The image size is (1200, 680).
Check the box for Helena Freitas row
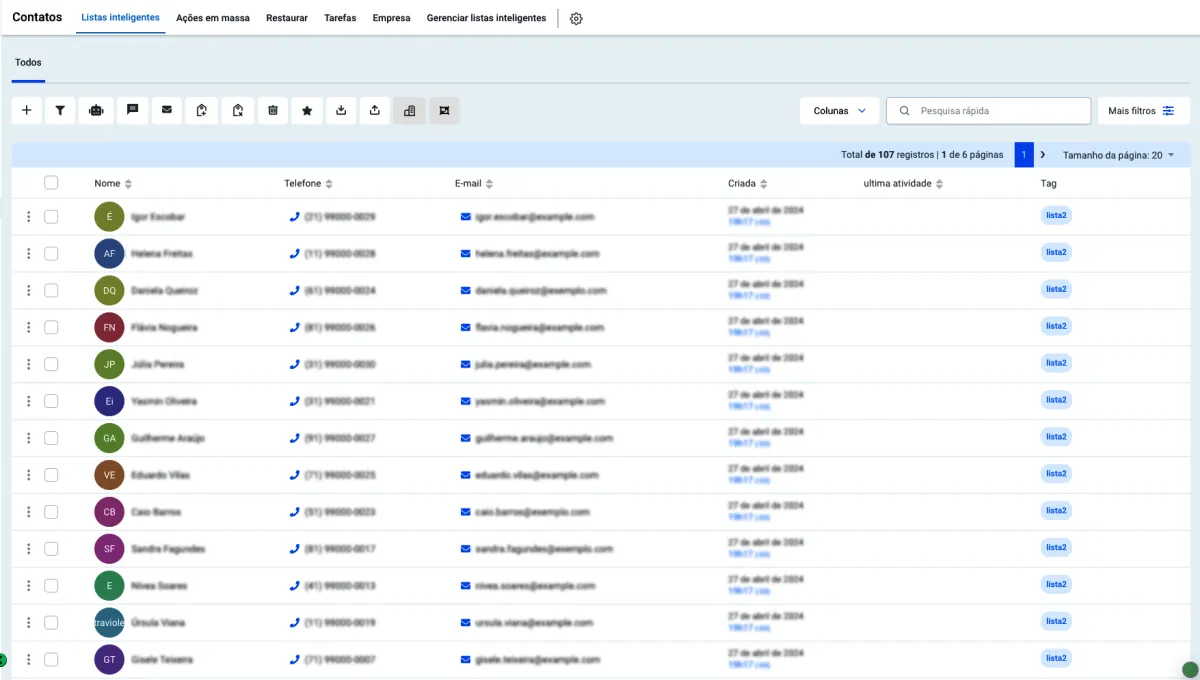(51, 254)
